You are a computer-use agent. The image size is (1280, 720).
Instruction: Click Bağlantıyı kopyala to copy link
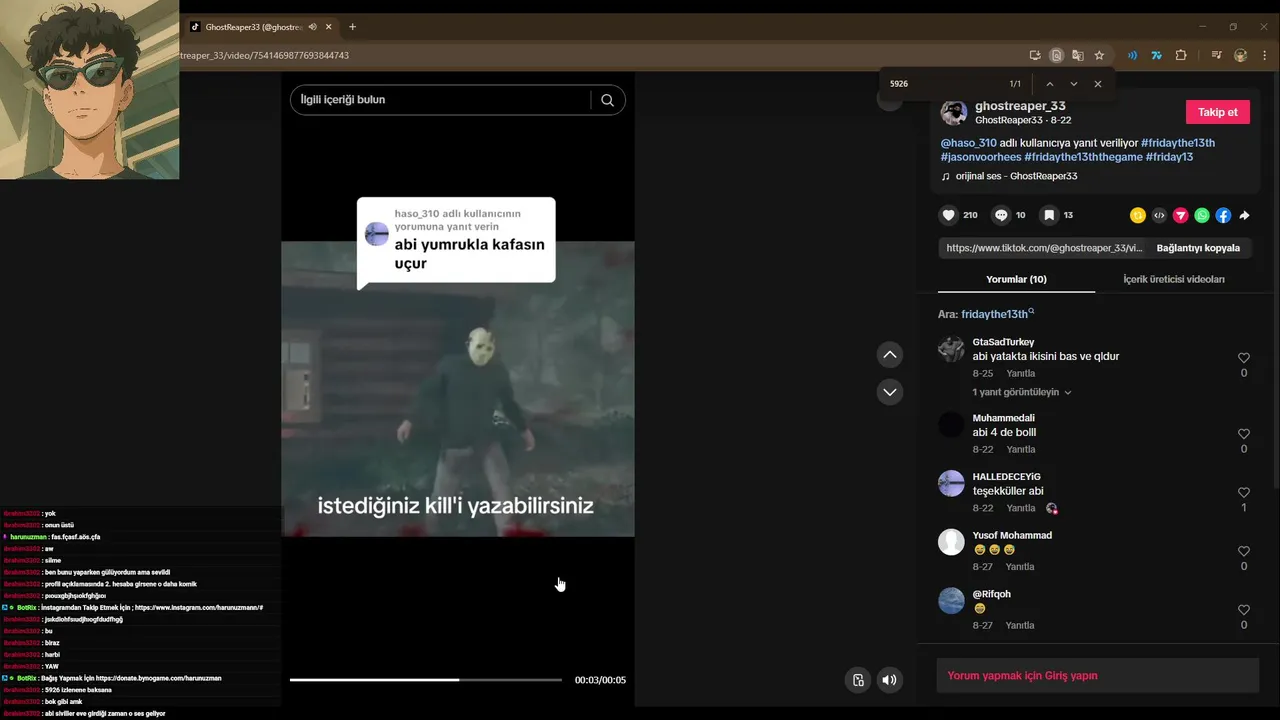[x=1198, y=248]
